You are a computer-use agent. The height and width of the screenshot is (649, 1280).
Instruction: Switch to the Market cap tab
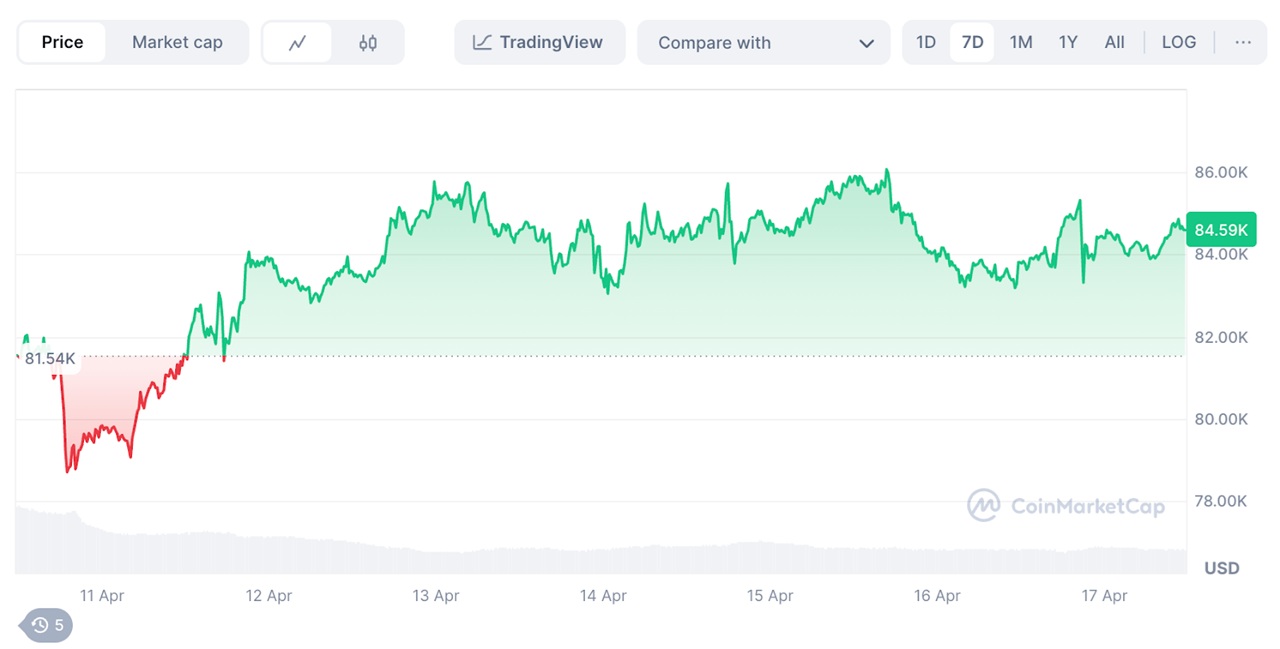177,43
